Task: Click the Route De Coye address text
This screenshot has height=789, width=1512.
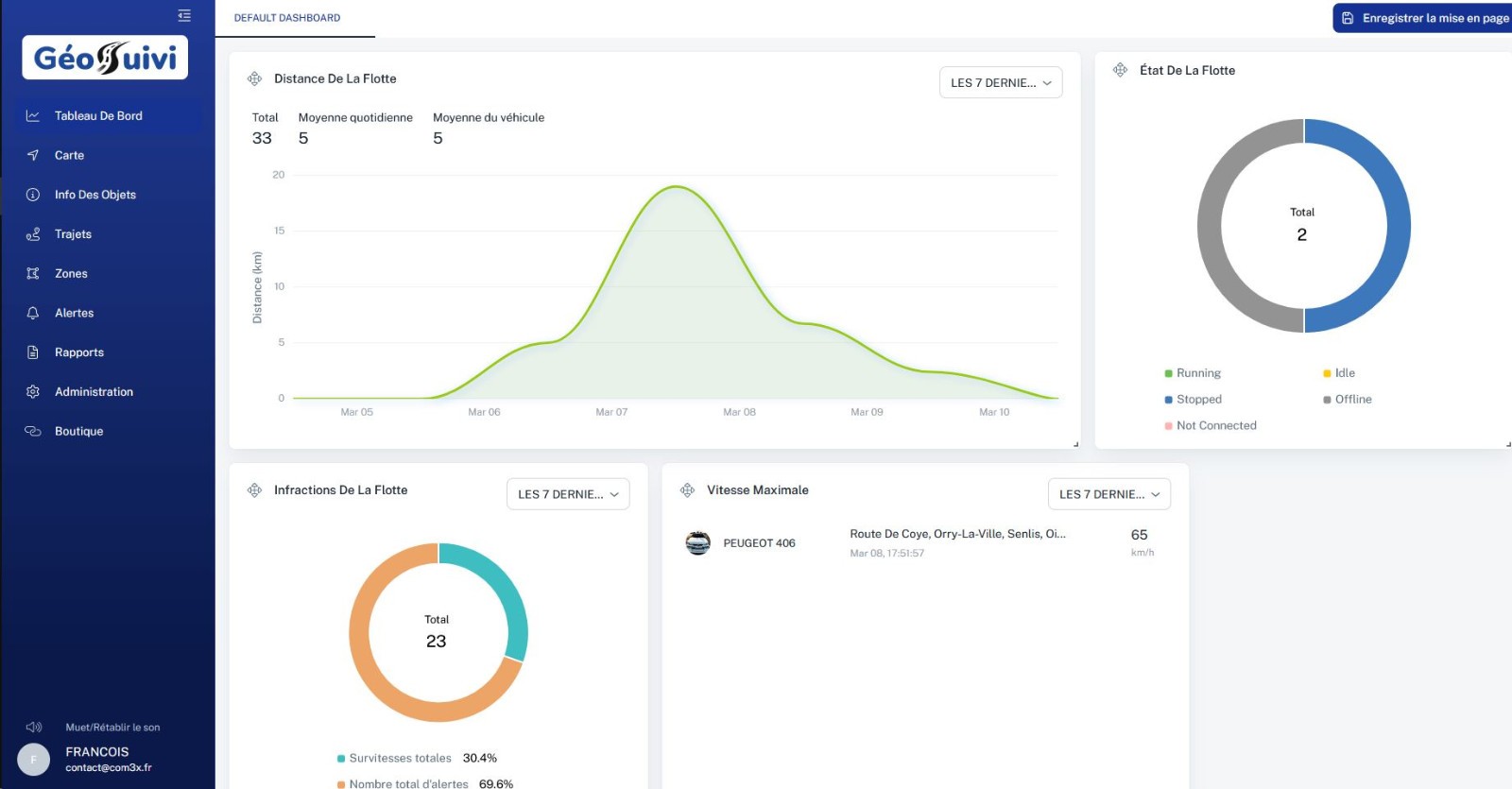Action: [957, 534]
